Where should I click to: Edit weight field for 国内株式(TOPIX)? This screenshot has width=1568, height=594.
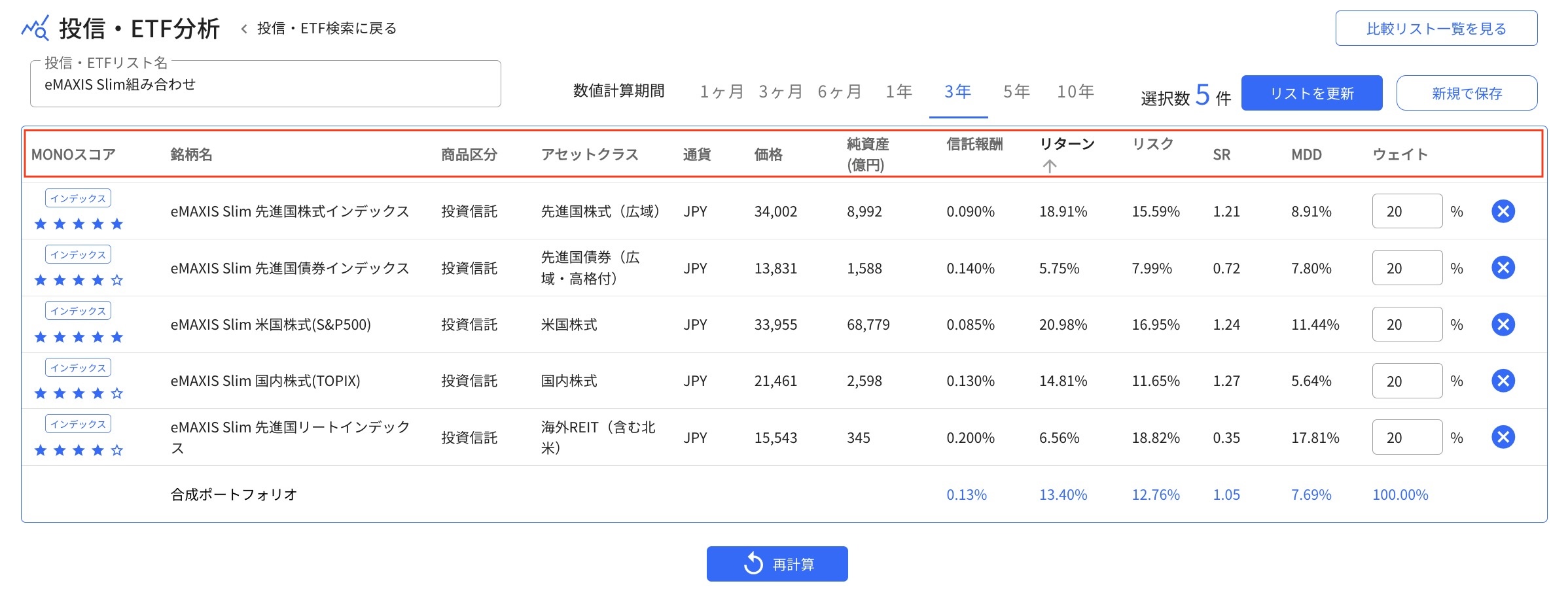tap(1407, 381)
